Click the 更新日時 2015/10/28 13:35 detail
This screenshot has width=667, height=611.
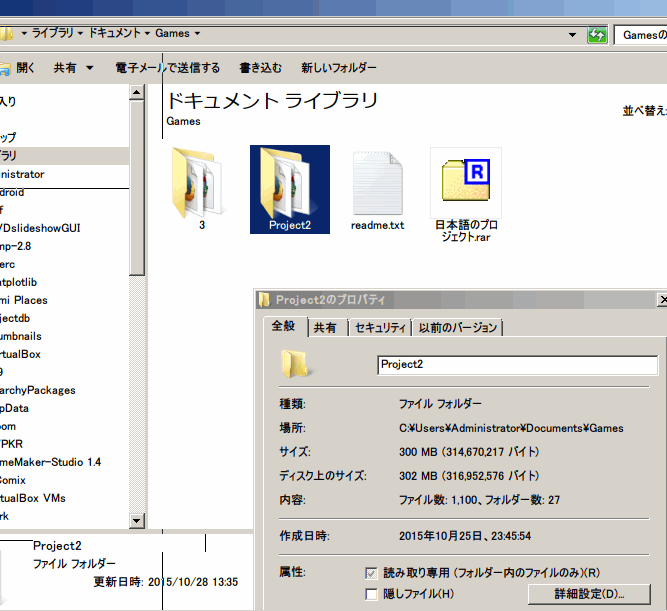pos(166,582)
